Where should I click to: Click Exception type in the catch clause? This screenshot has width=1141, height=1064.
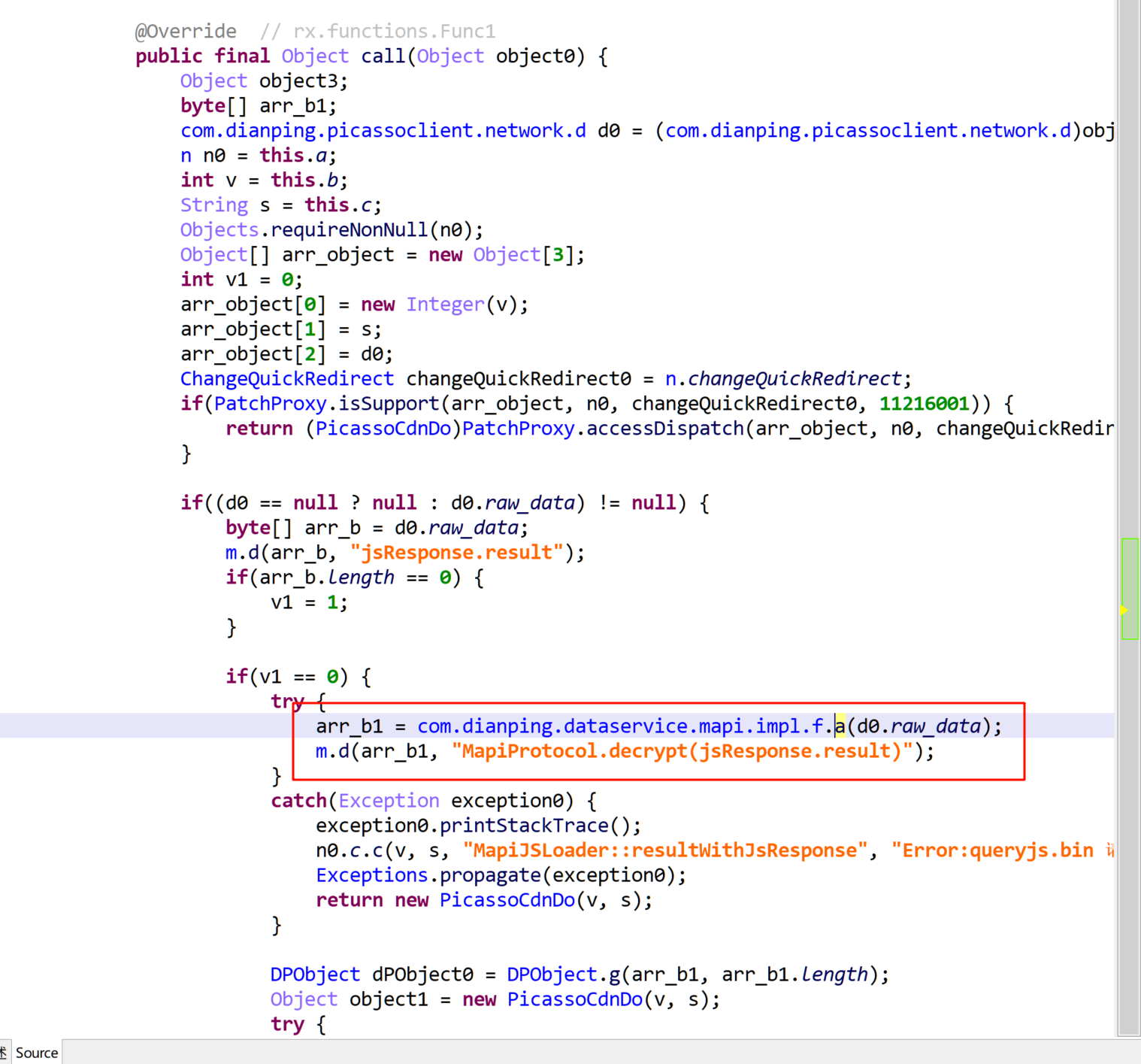click(x=389, y=801)
